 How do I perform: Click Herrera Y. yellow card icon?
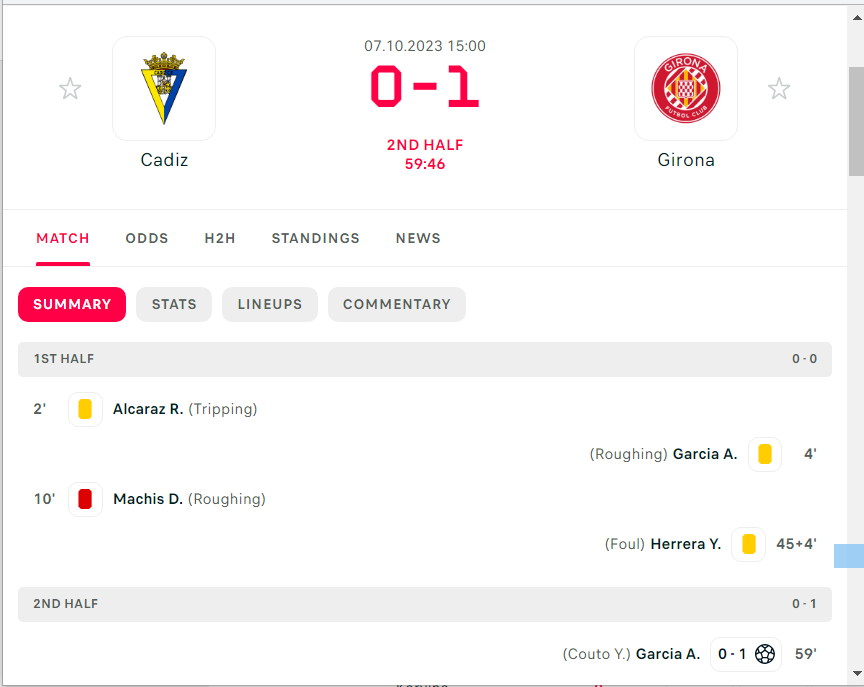pos(748,544)
